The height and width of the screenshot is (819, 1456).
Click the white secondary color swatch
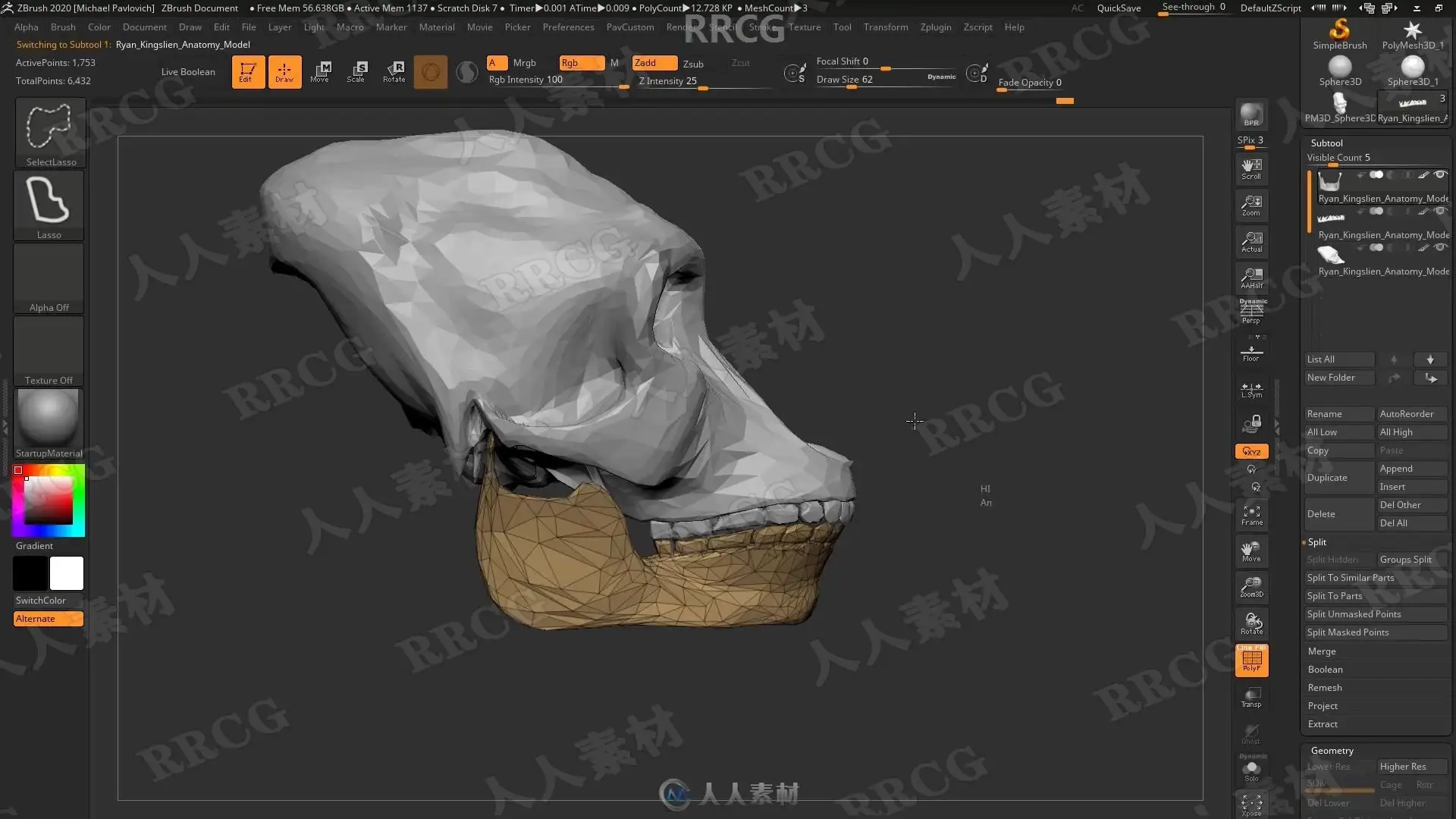coord(67,573)
